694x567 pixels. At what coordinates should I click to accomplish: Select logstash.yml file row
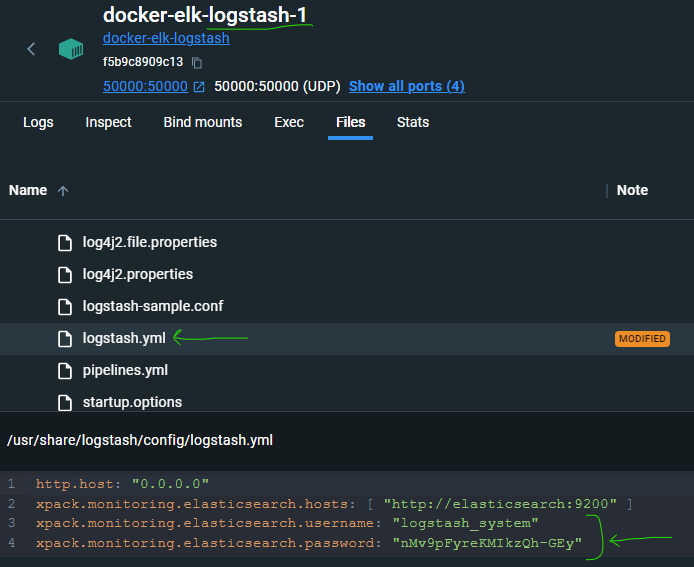coord(347,339)
